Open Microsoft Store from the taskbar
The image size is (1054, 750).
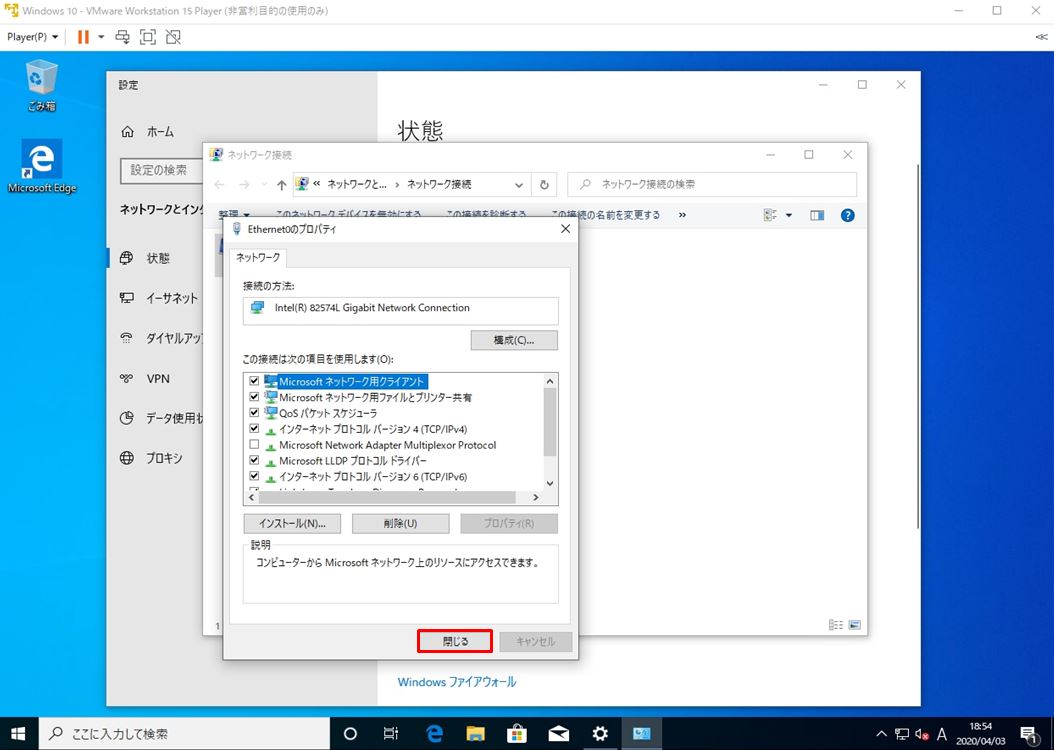tap(517, 734)
